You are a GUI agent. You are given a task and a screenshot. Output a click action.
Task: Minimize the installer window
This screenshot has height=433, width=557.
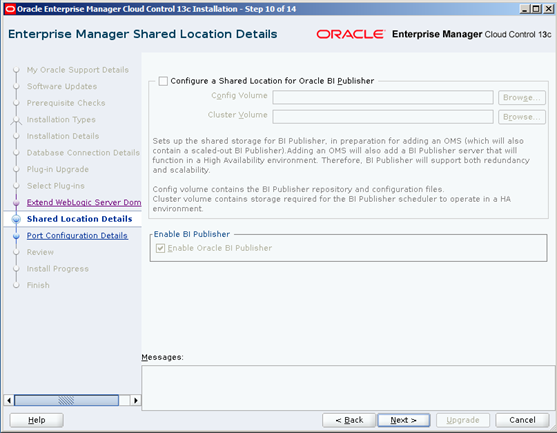tap(525, 9)
